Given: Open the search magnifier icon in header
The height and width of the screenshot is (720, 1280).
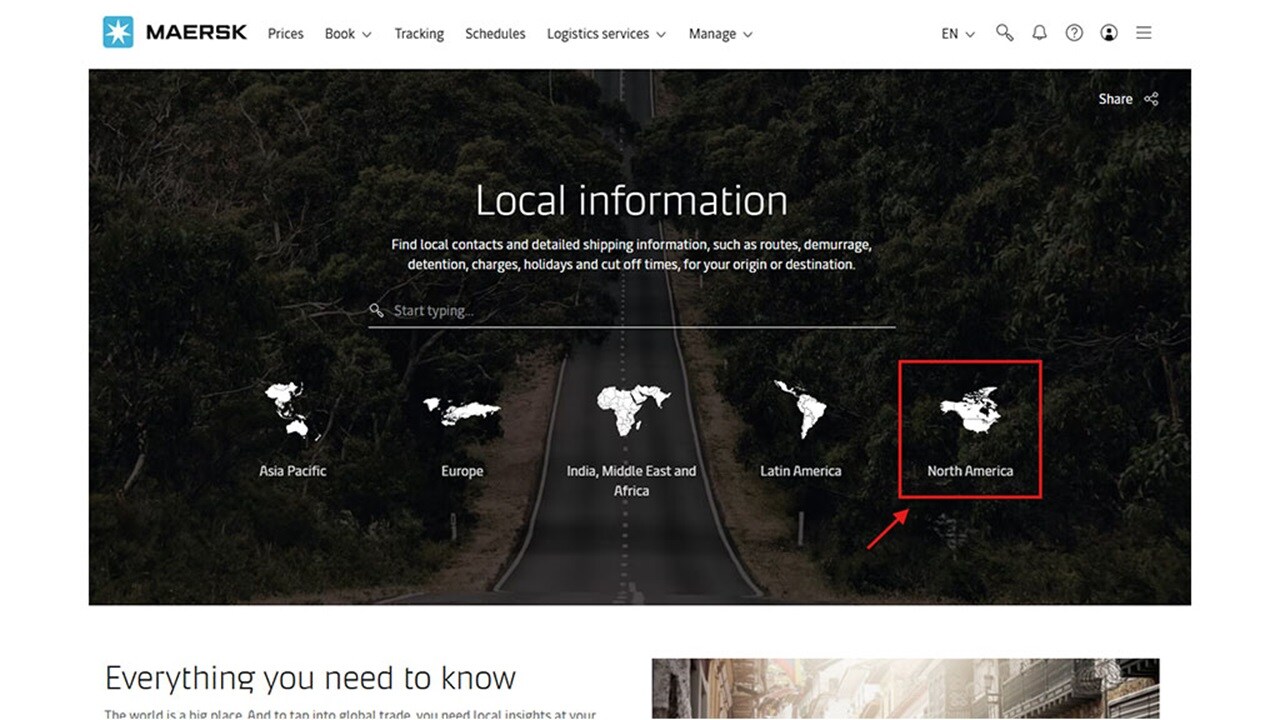Looking at the screenshot, I should pyautogui.click(x=1004, y=33).
